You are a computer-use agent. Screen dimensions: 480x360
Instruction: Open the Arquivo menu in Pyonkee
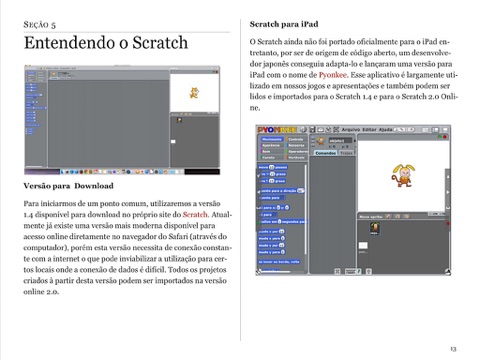click(351, 129)
